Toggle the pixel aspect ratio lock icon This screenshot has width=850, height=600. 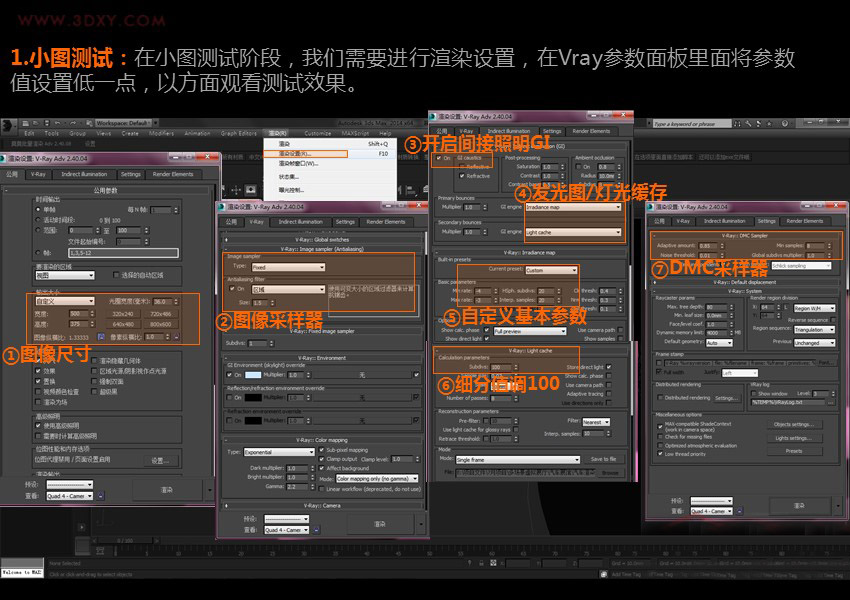pos(176,337)
